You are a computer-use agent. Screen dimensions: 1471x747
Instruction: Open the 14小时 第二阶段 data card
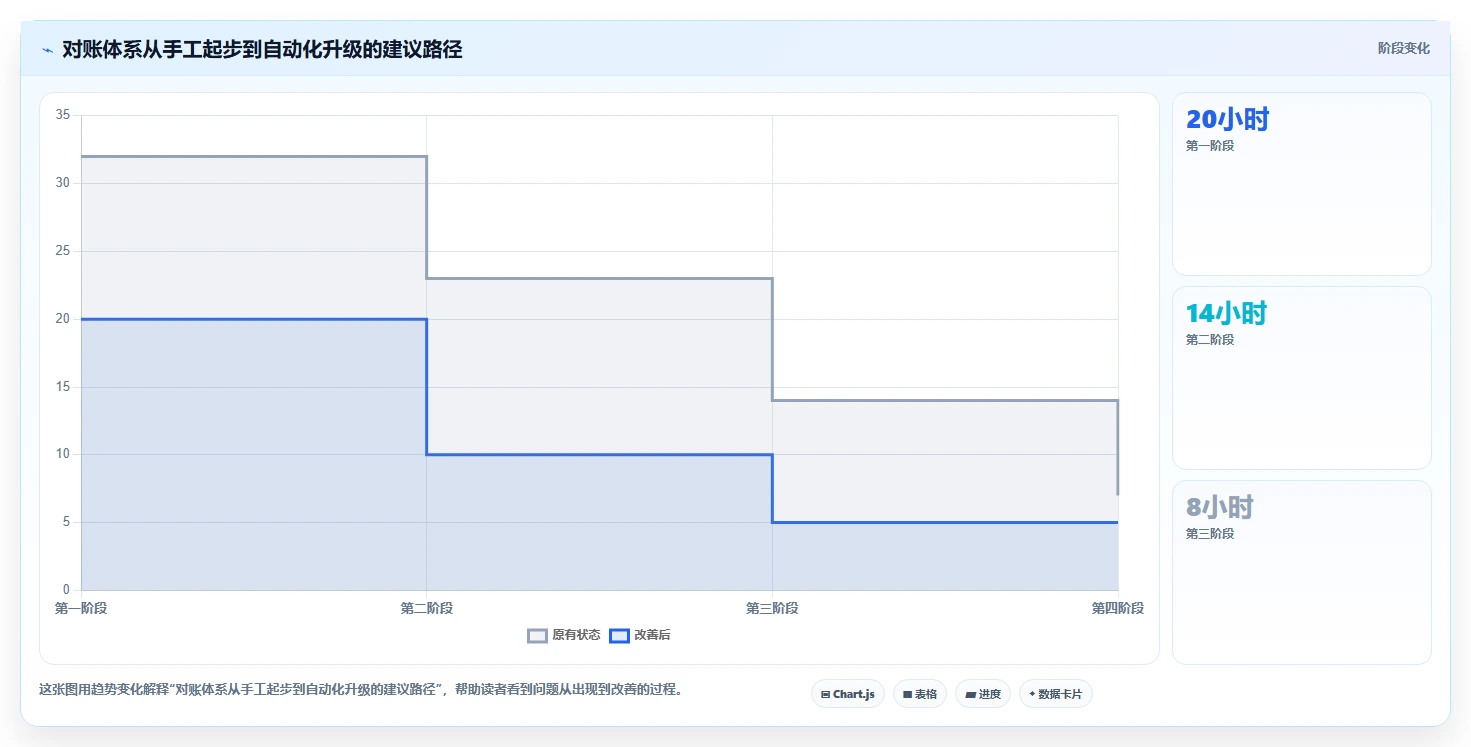click(1301, 378)
